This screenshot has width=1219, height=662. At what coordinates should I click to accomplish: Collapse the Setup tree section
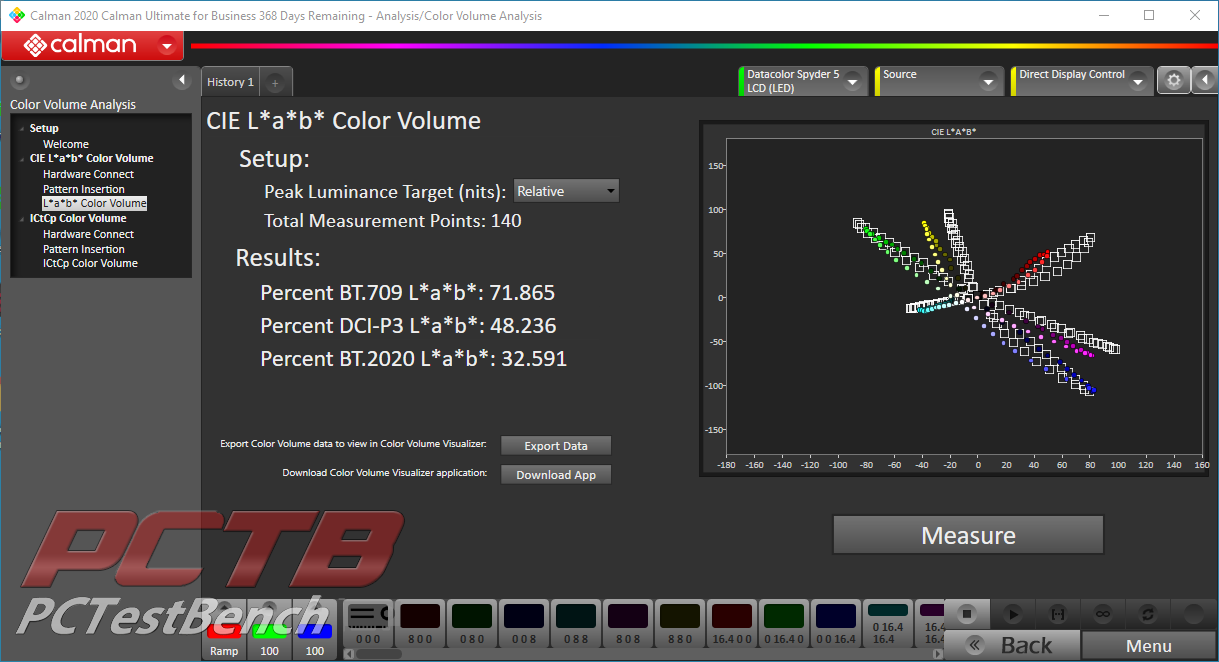(x=22, y=129)
